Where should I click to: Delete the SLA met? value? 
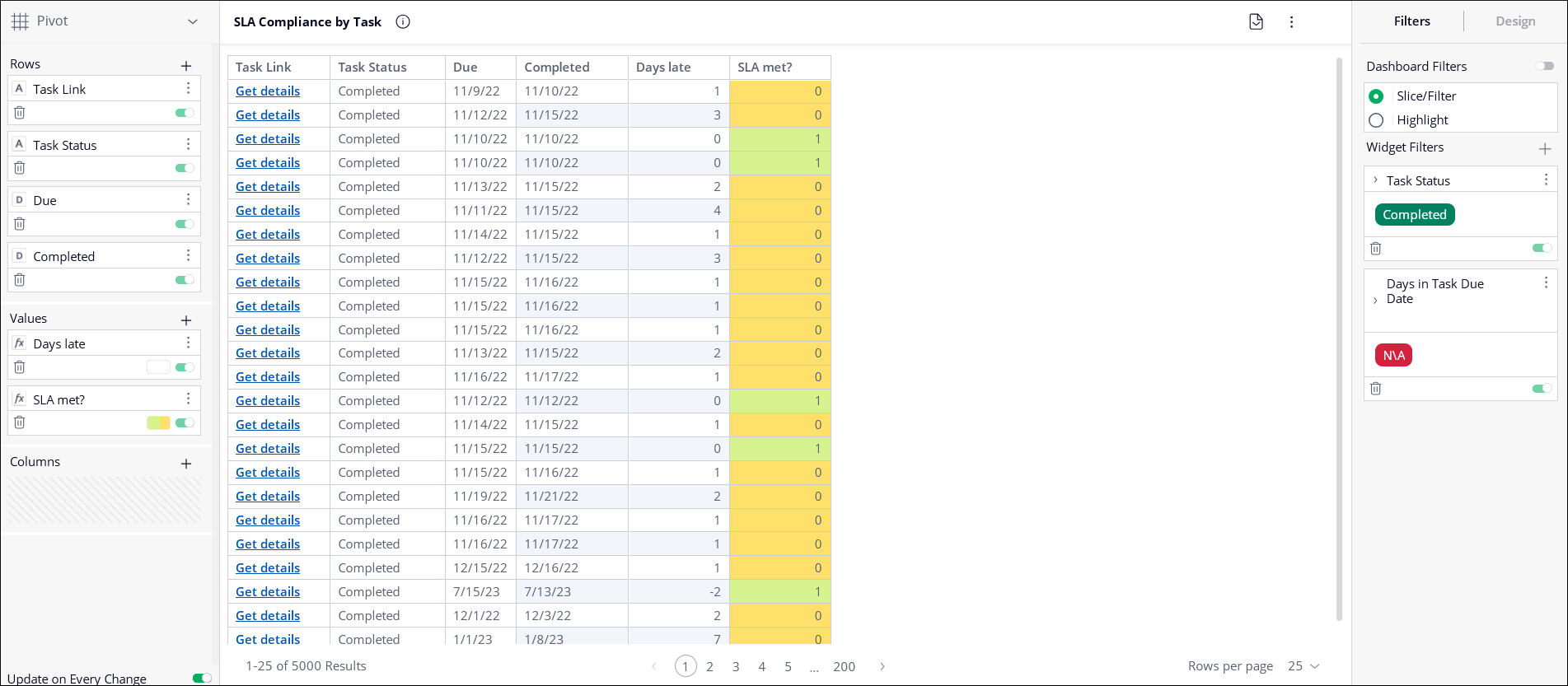click(20, 422)
